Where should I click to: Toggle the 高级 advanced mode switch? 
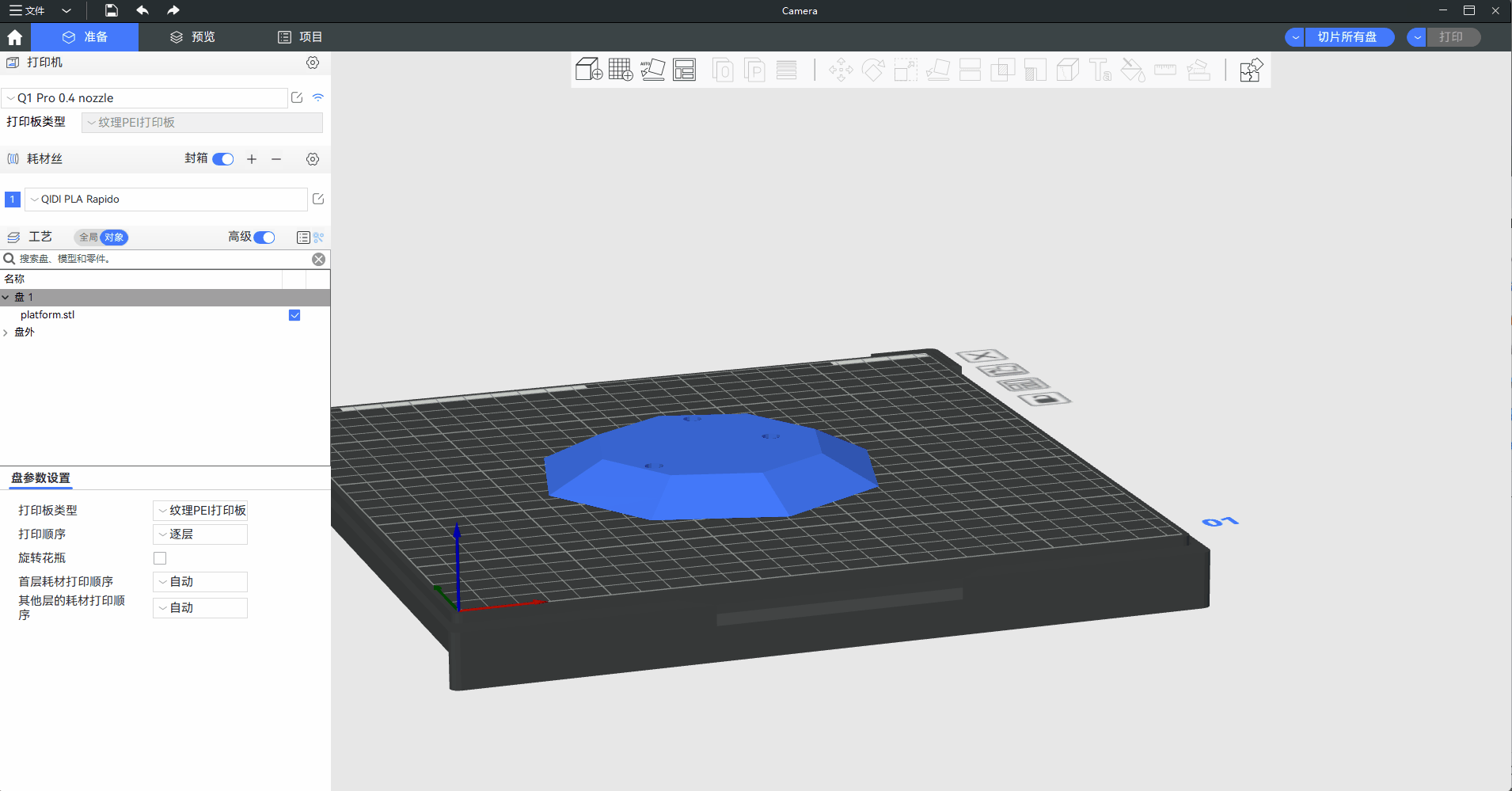click(264, 238)
